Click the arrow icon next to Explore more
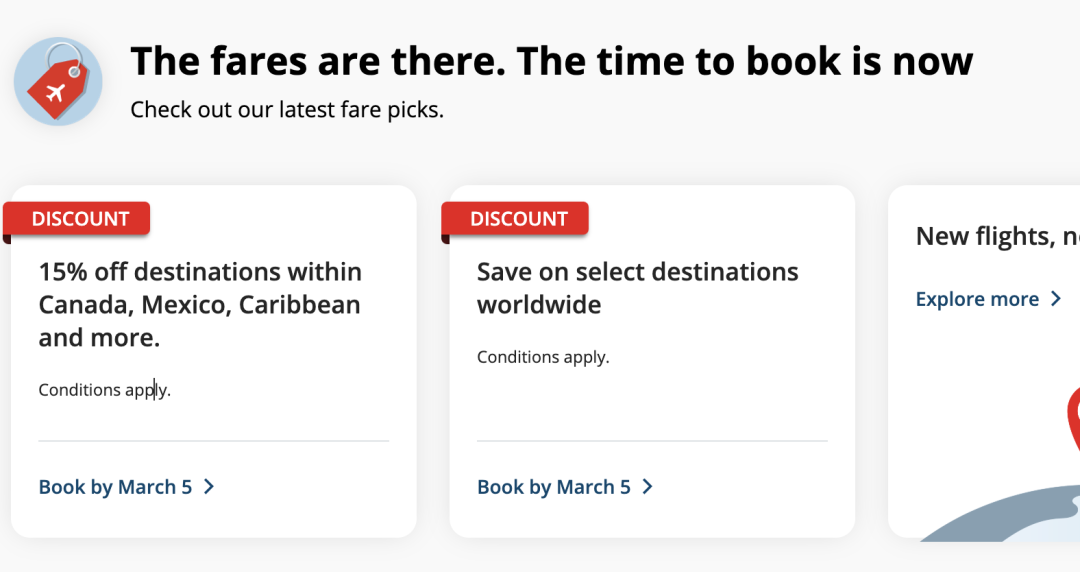The width and height of the screenshot is (1080, 572). (1055, 298)
